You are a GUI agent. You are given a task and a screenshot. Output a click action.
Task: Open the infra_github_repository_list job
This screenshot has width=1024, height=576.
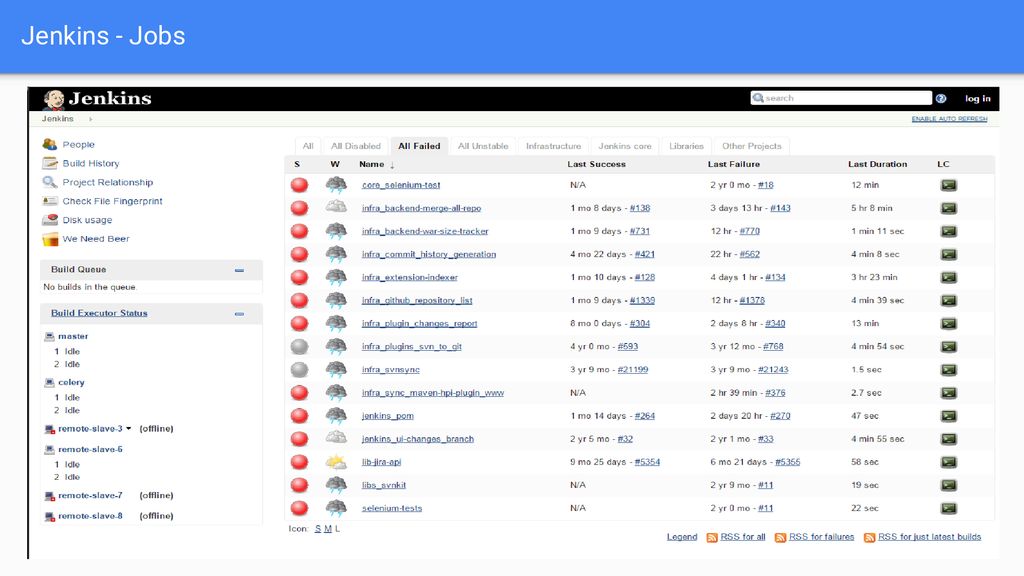click(417, 301)
